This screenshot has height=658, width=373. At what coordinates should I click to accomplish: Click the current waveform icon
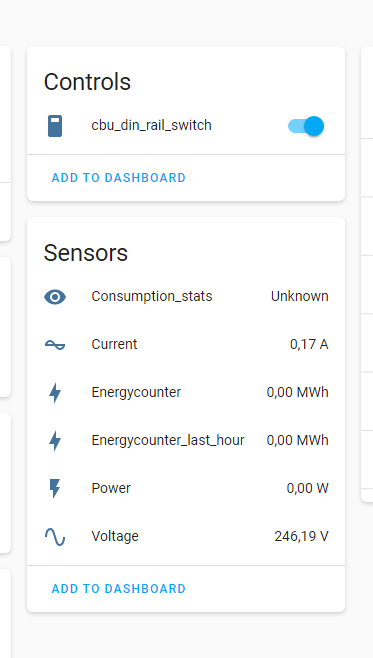point(55,345)
